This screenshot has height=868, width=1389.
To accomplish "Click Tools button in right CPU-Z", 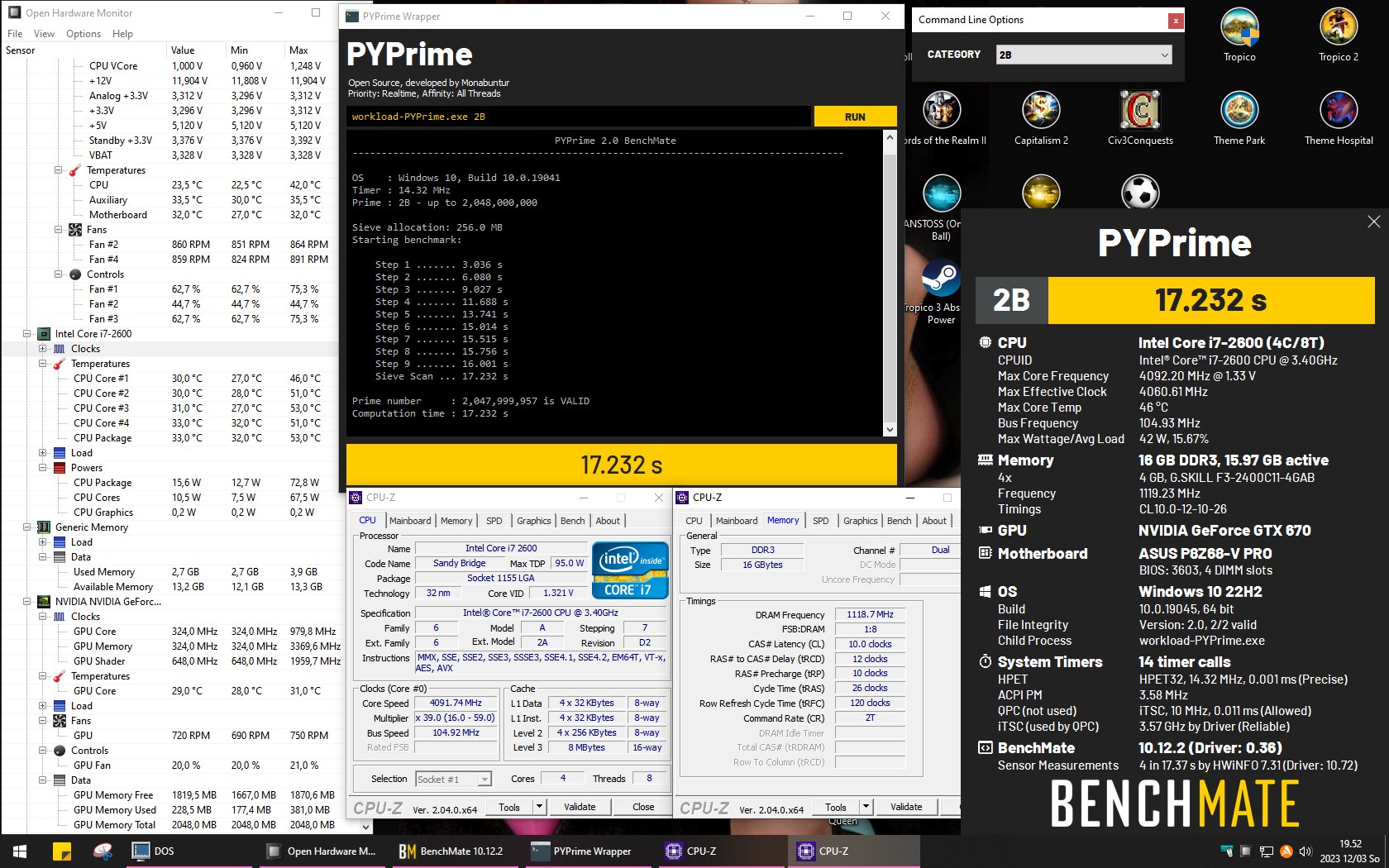I will click(836, 807).
